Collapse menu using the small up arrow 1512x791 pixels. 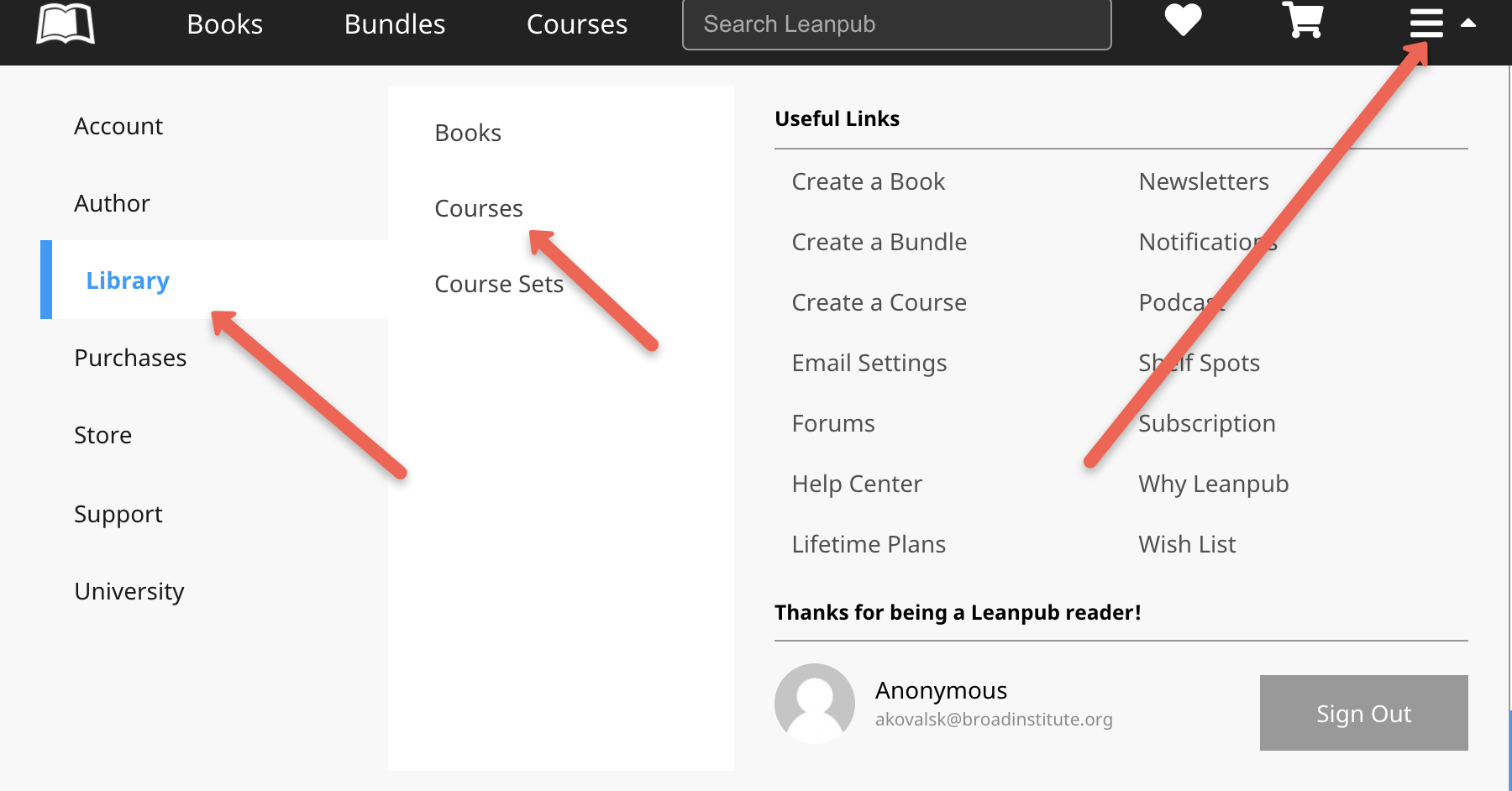click(1468, 24)
